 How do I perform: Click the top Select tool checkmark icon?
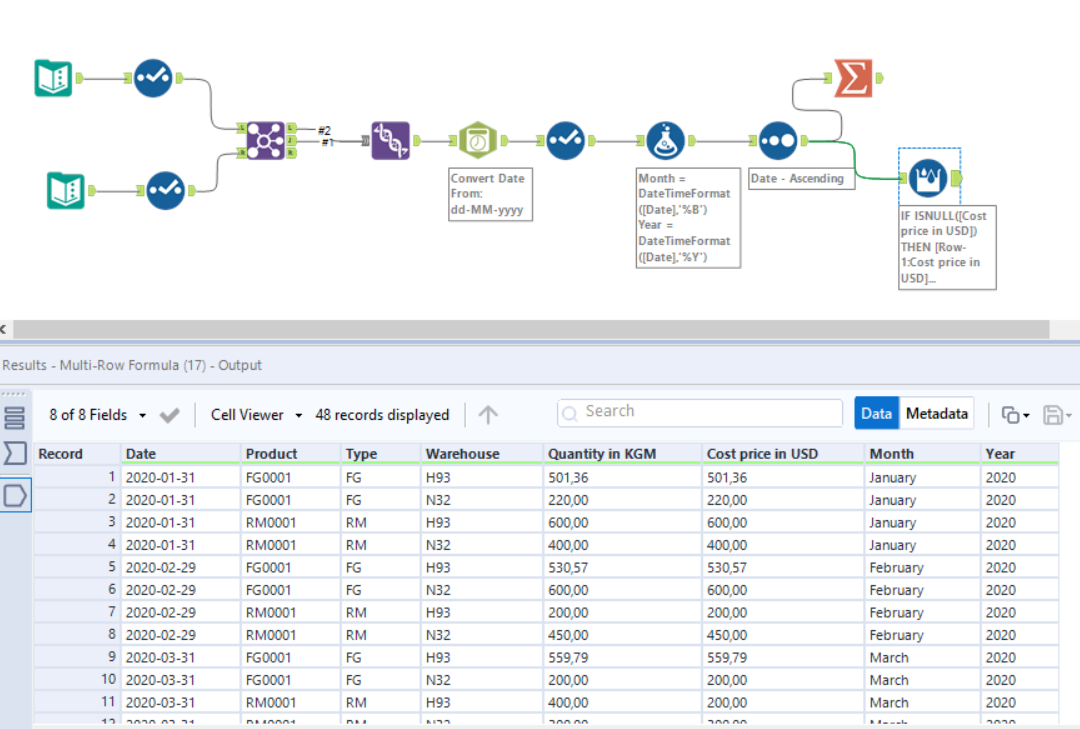pos(153,78)
